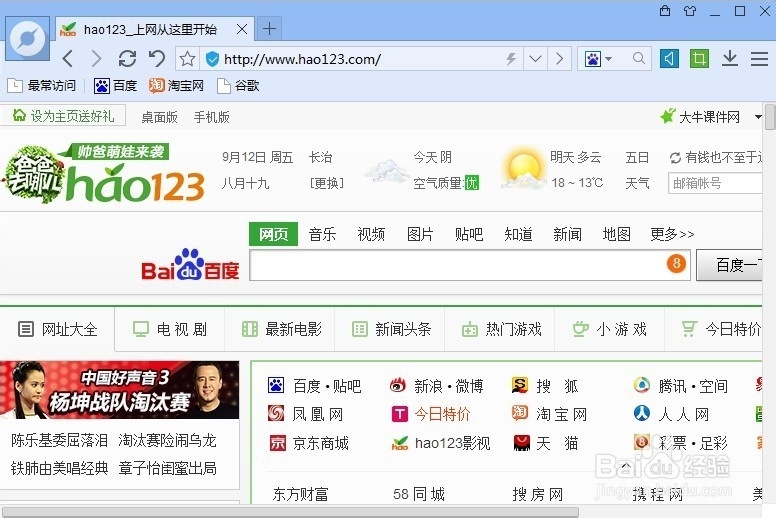Click the 百度一下 search button

tap(729, 265)
